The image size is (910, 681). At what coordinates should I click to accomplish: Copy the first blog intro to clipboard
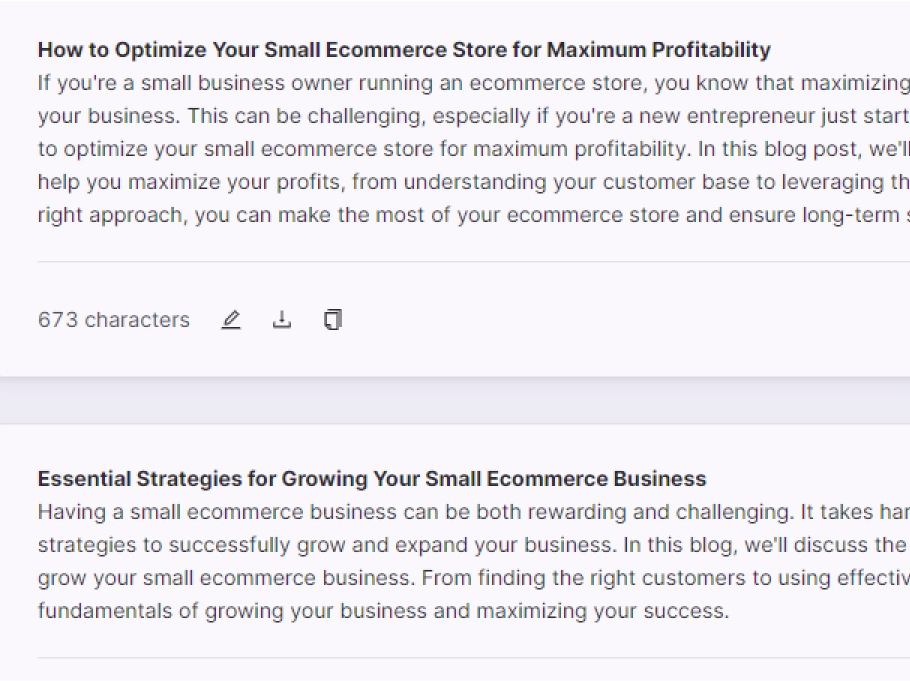tap(333, 319)
